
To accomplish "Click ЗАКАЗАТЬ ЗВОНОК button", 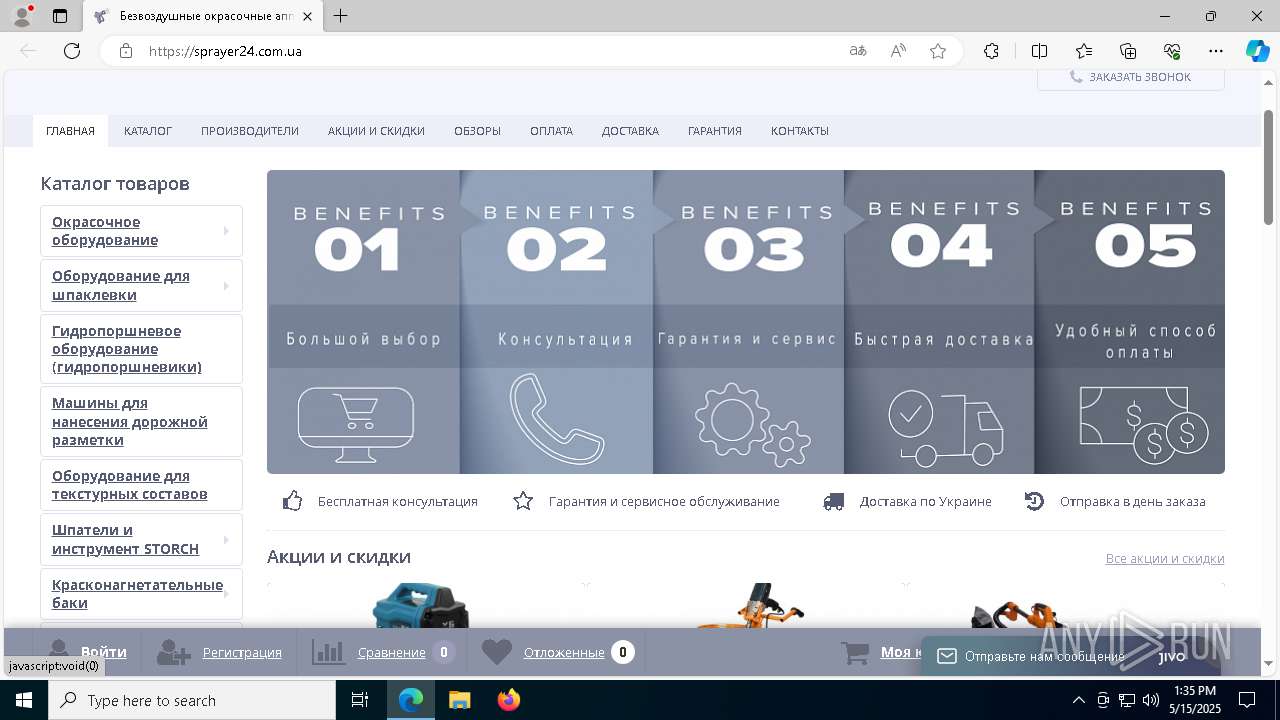I will click(x=1131, y=78).
